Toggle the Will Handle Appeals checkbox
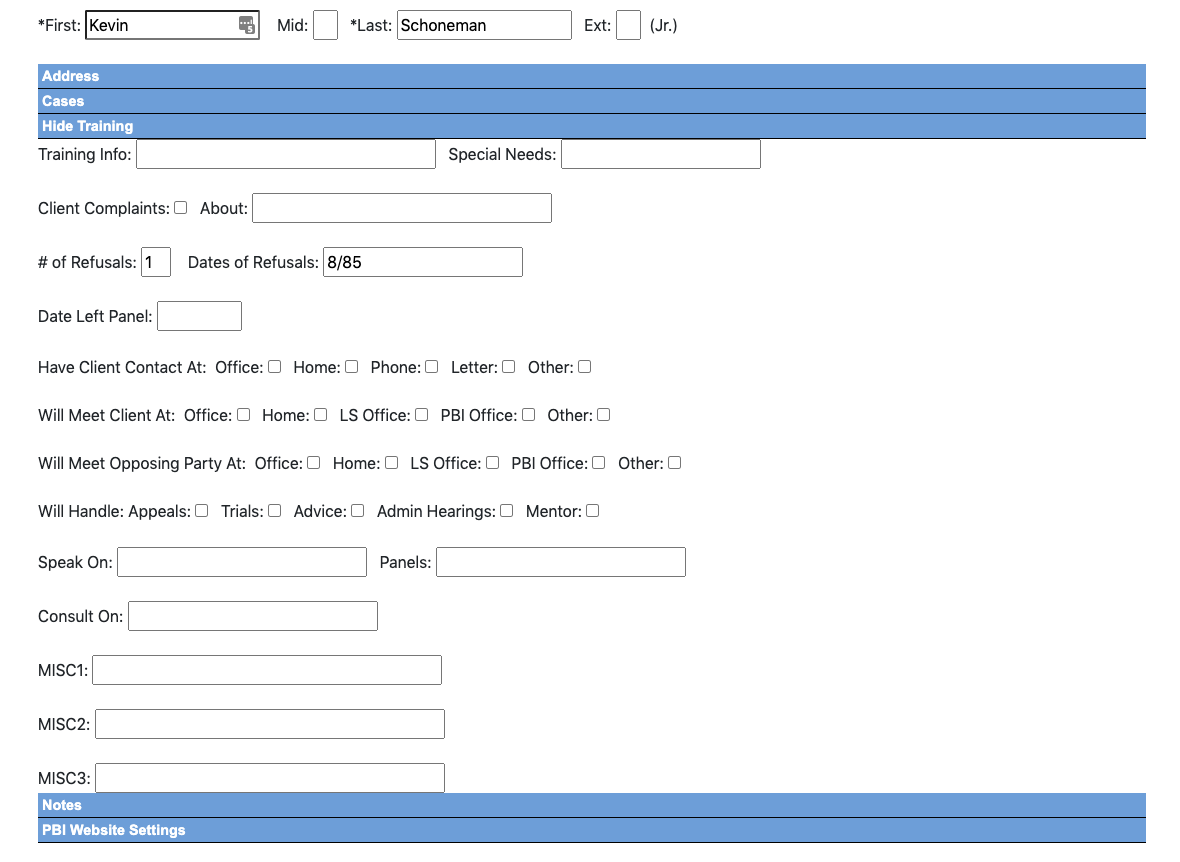Viewport: 1180px width, 862px height. [202, 511]
